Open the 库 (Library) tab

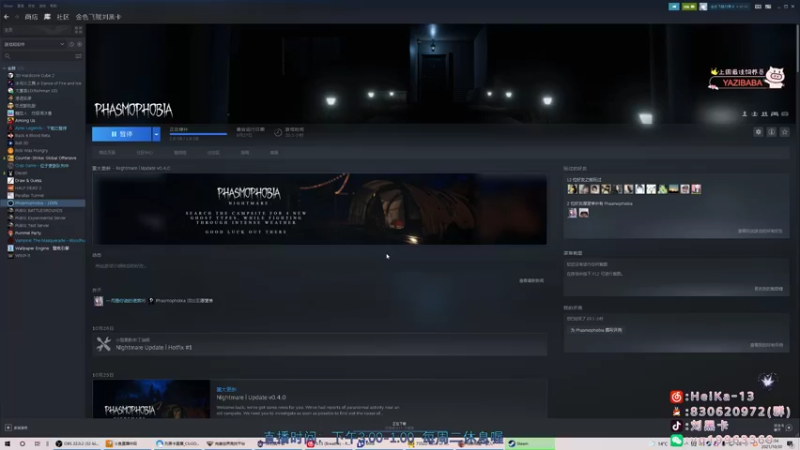47,17
